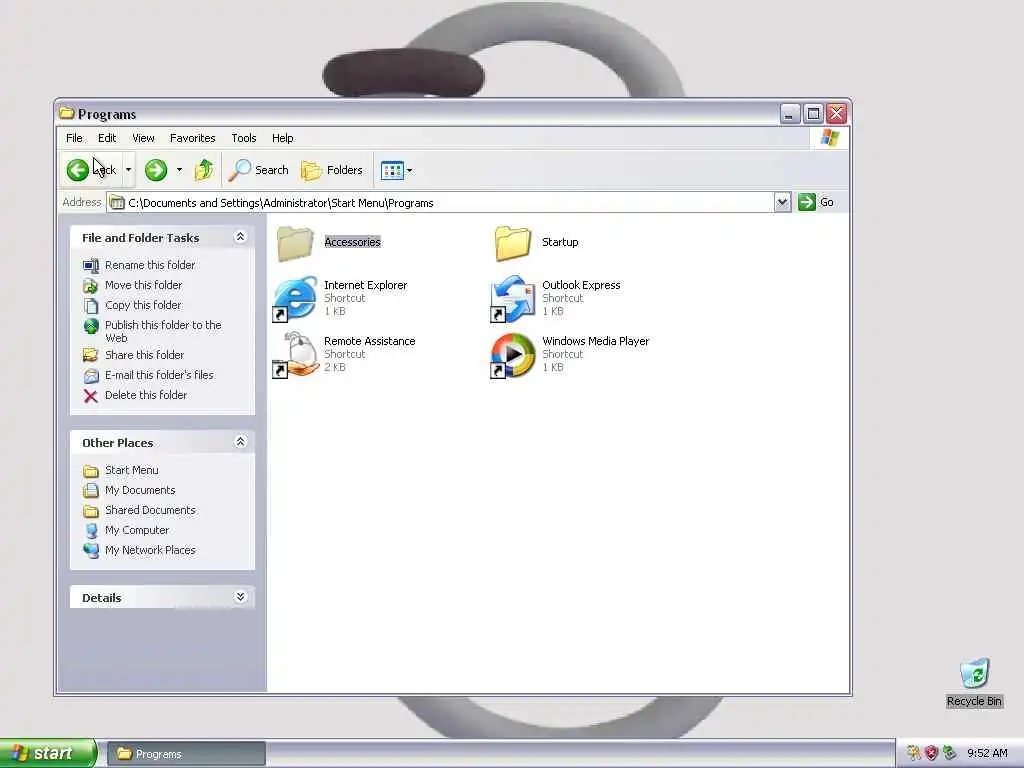Click the Accessories folder name label

[353, 242]
